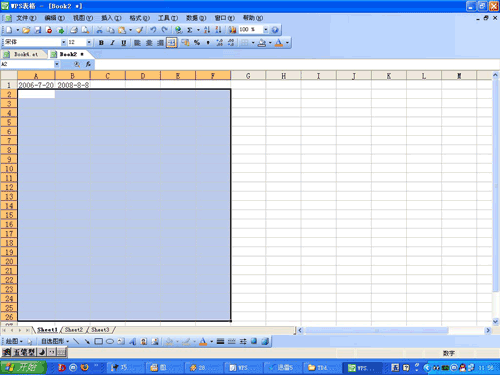
Task: Open the font size dropdown
Action: pos(89,42)
